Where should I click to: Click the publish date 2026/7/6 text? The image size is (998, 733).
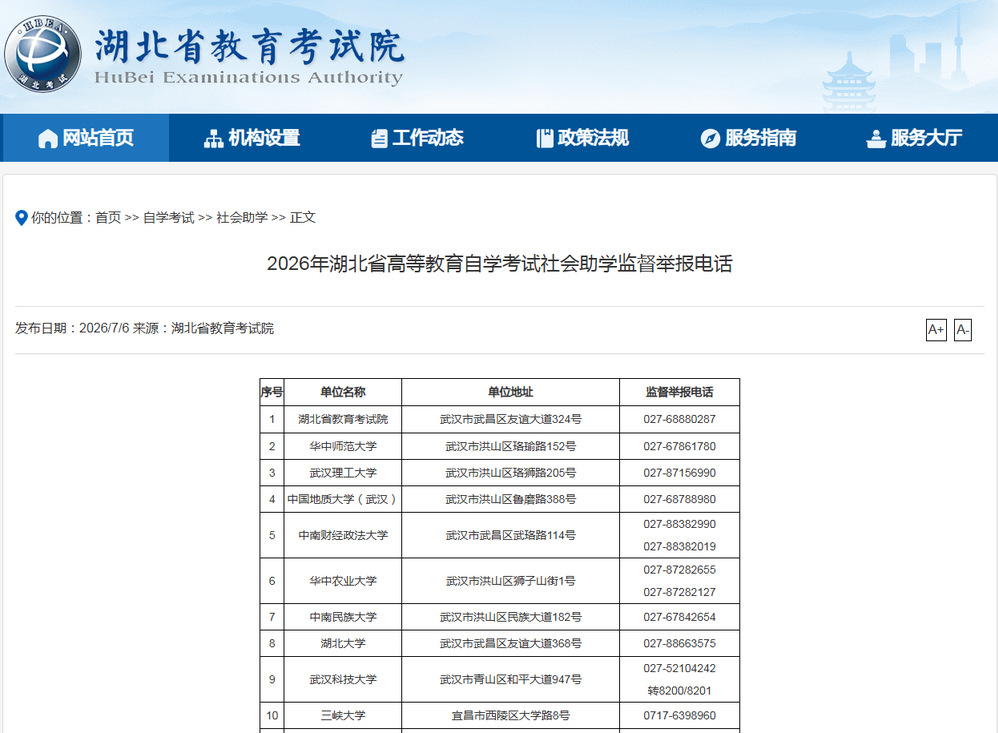tap(104, 328)
